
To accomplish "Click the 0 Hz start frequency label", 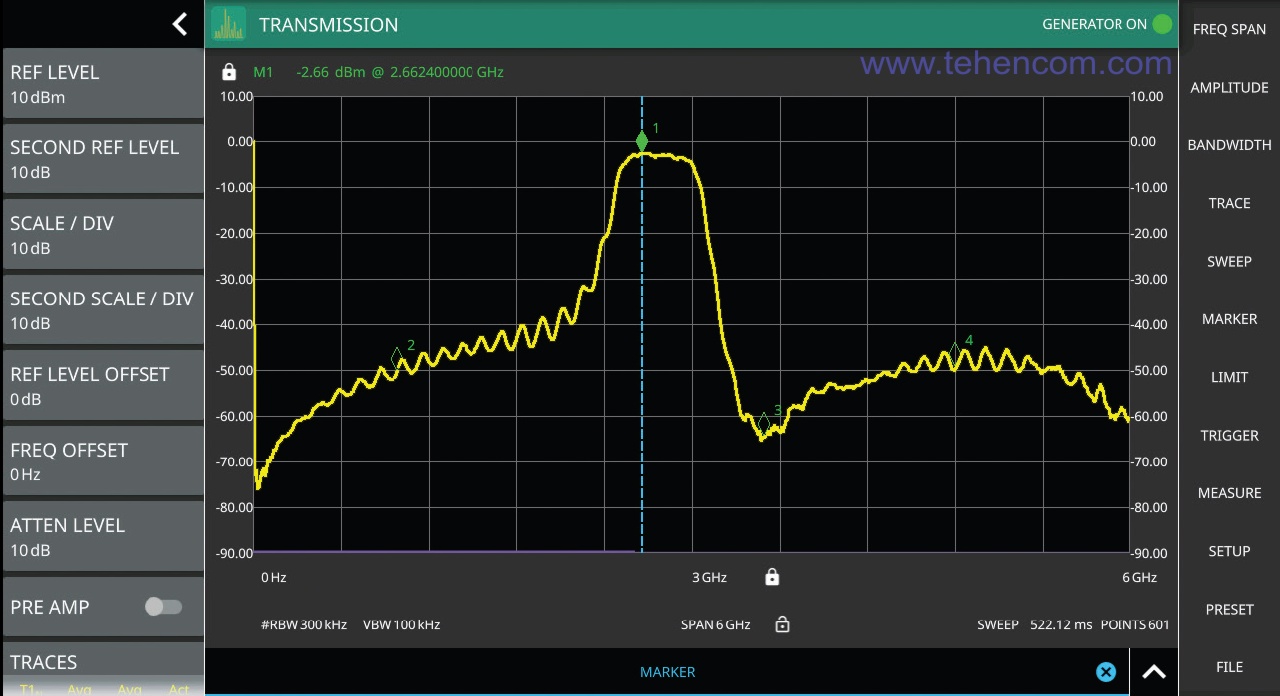I will (x=274, y=577).
